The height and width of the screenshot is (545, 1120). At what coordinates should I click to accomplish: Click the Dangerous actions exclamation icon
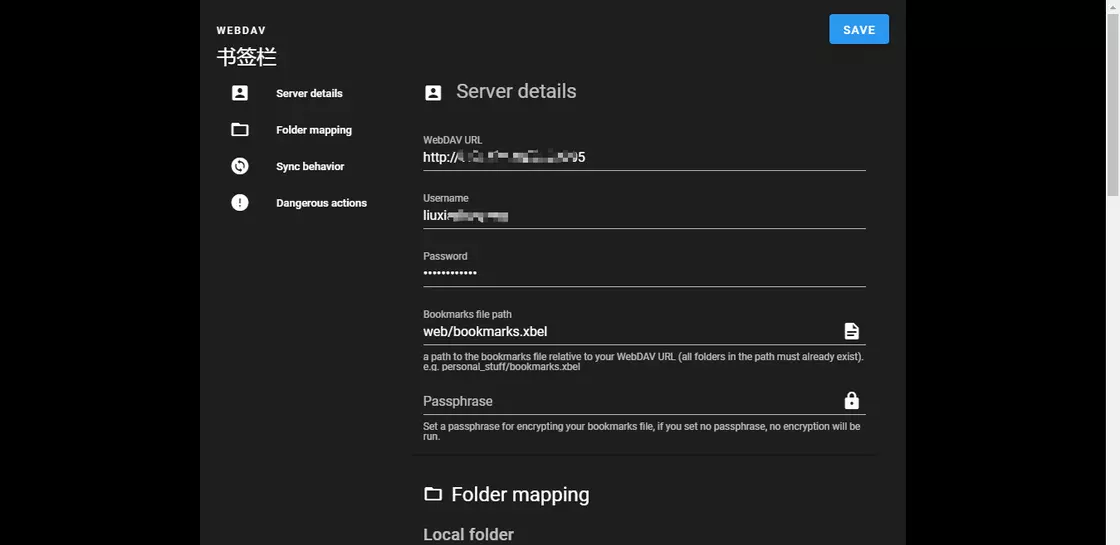click(240, 203)
